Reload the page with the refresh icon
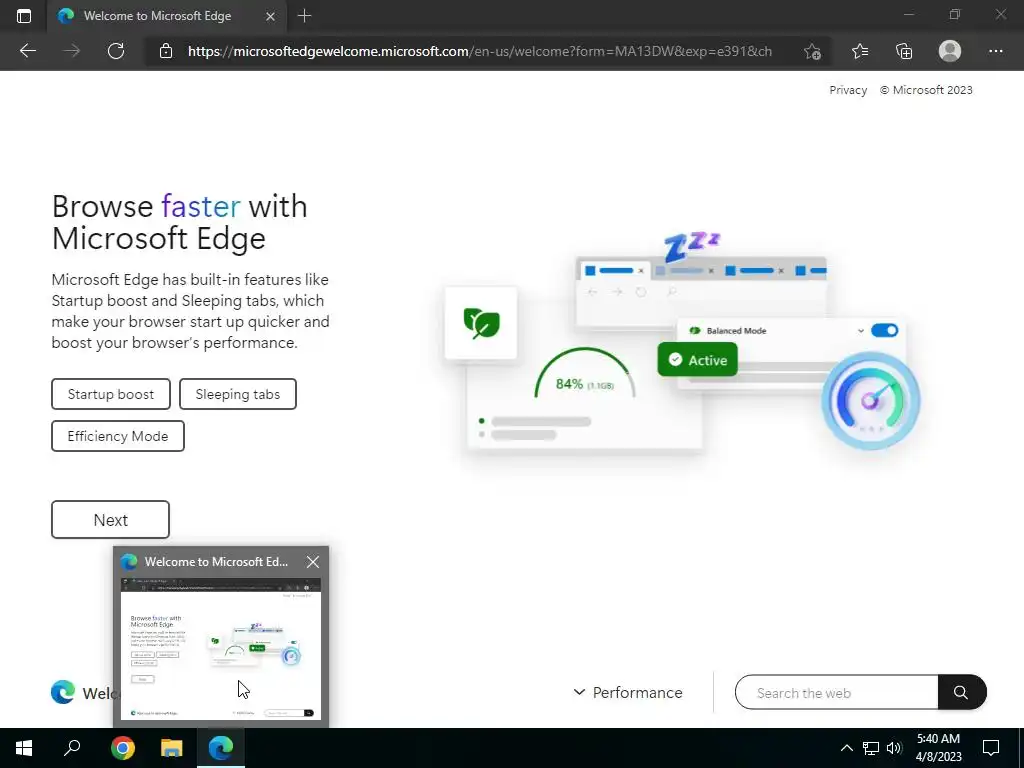 click(x=116, y=51)
